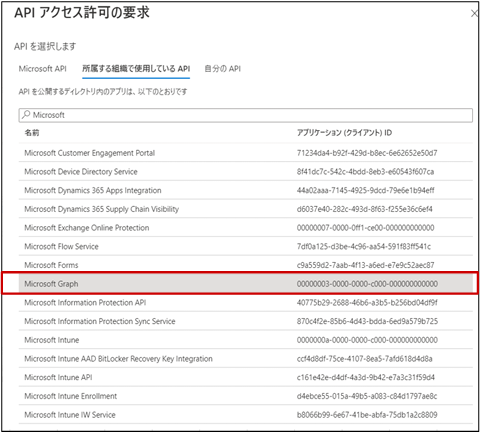Screen dimensions: 480x433
Task: Click ID 8f41dc7c-542c-4bdd-8eb3-e60543f607ca
Action: pyautogui.click(x=366, y=172)
